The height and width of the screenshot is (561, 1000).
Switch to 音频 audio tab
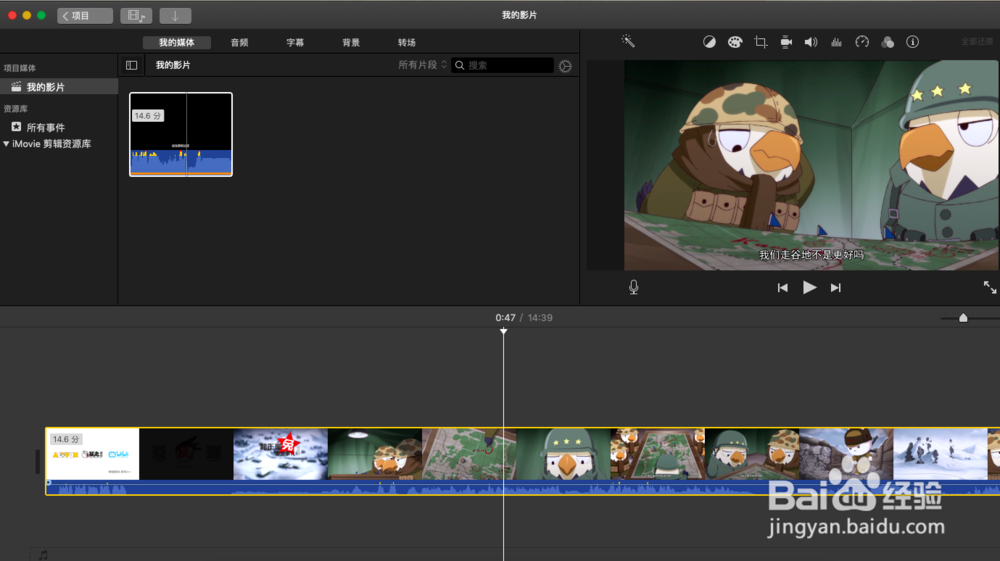click(x=239, y=43)
